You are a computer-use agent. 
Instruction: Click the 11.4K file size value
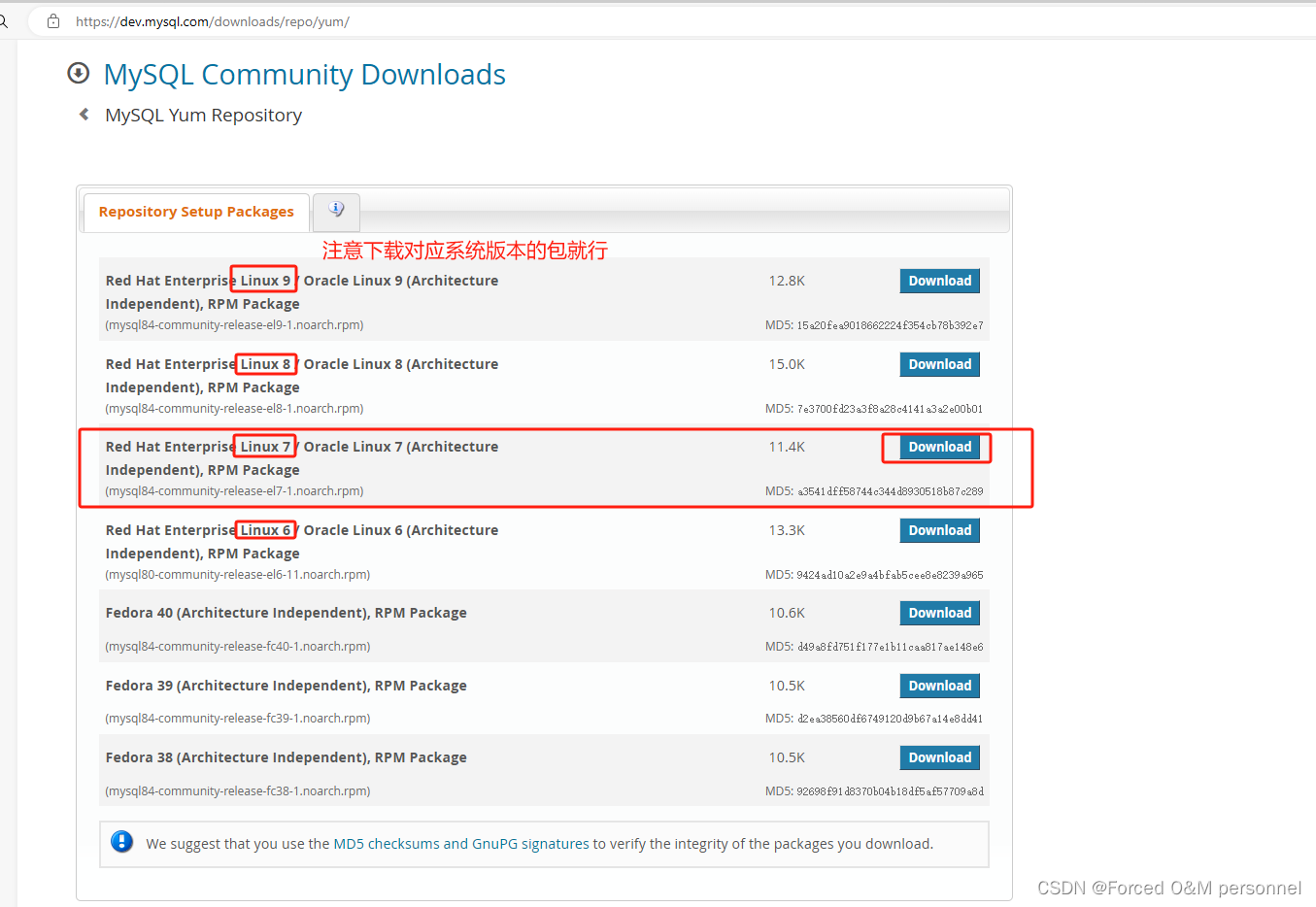tap(787, 447)
